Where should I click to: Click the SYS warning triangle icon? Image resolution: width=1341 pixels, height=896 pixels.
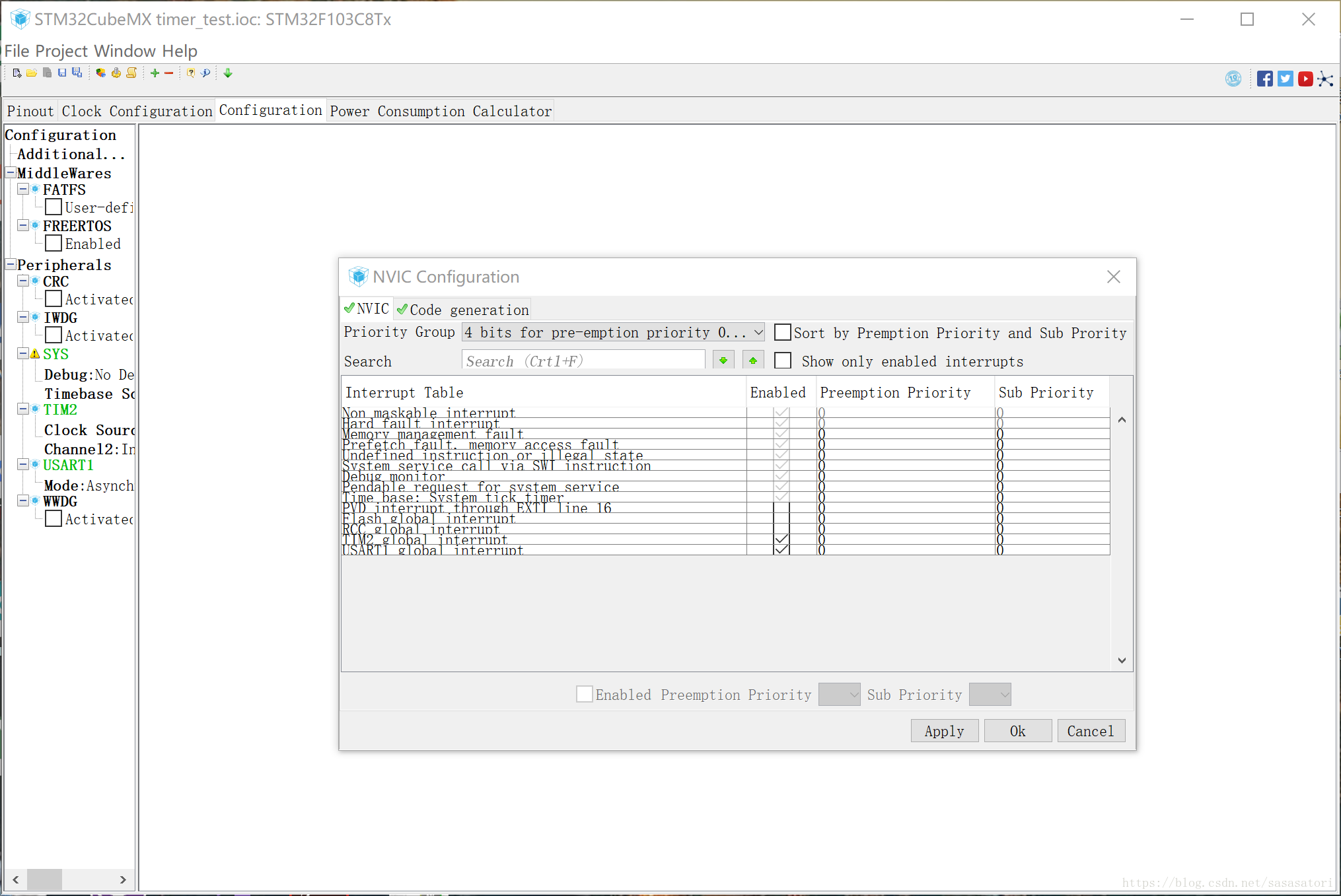(x=35, y=355)
